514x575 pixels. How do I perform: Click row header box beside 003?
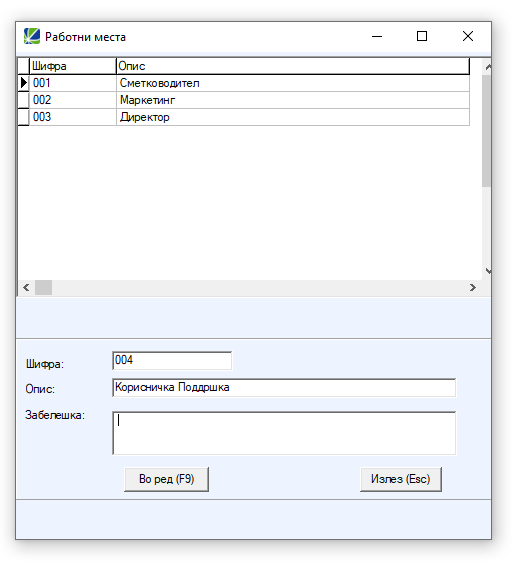point(23,117)
